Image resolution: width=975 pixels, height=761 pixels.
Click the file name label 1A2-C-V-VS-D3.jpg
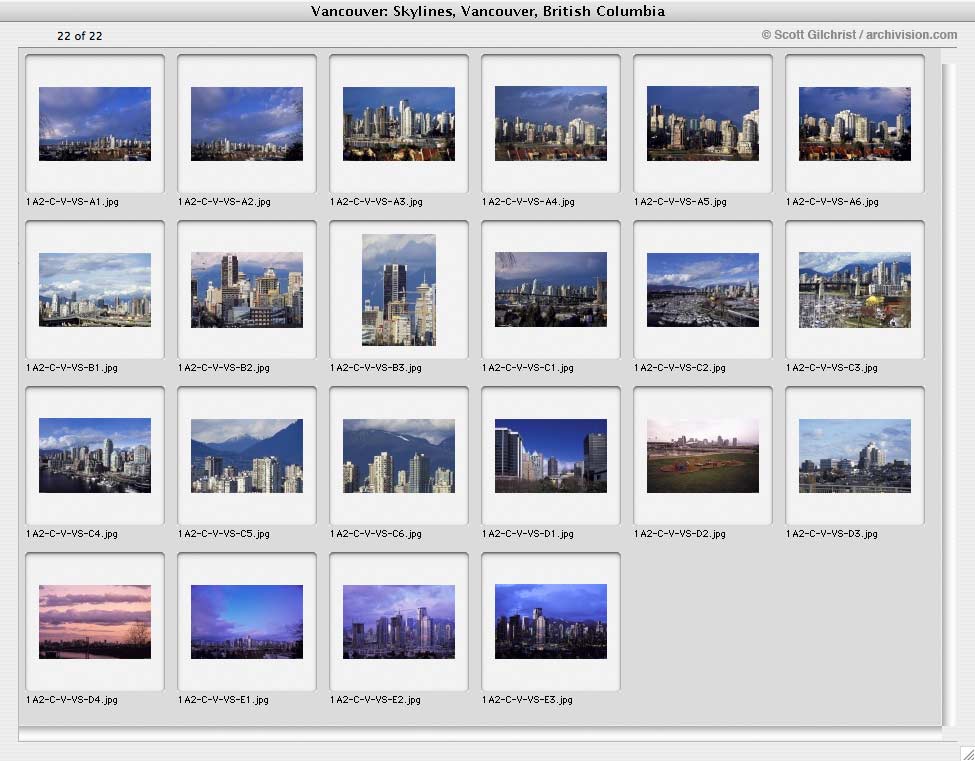click(832, 534)
